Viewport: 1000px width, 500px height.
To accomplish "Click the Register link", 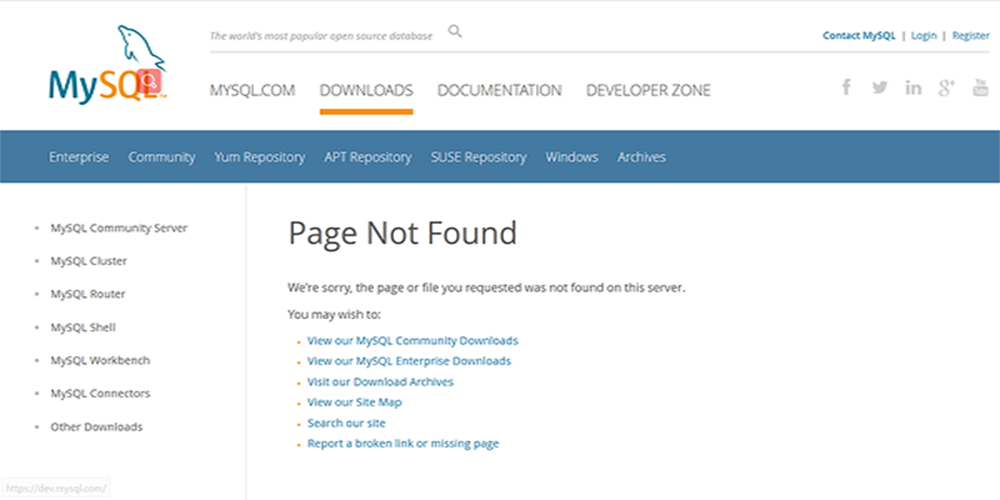I will tap(971, 36).
